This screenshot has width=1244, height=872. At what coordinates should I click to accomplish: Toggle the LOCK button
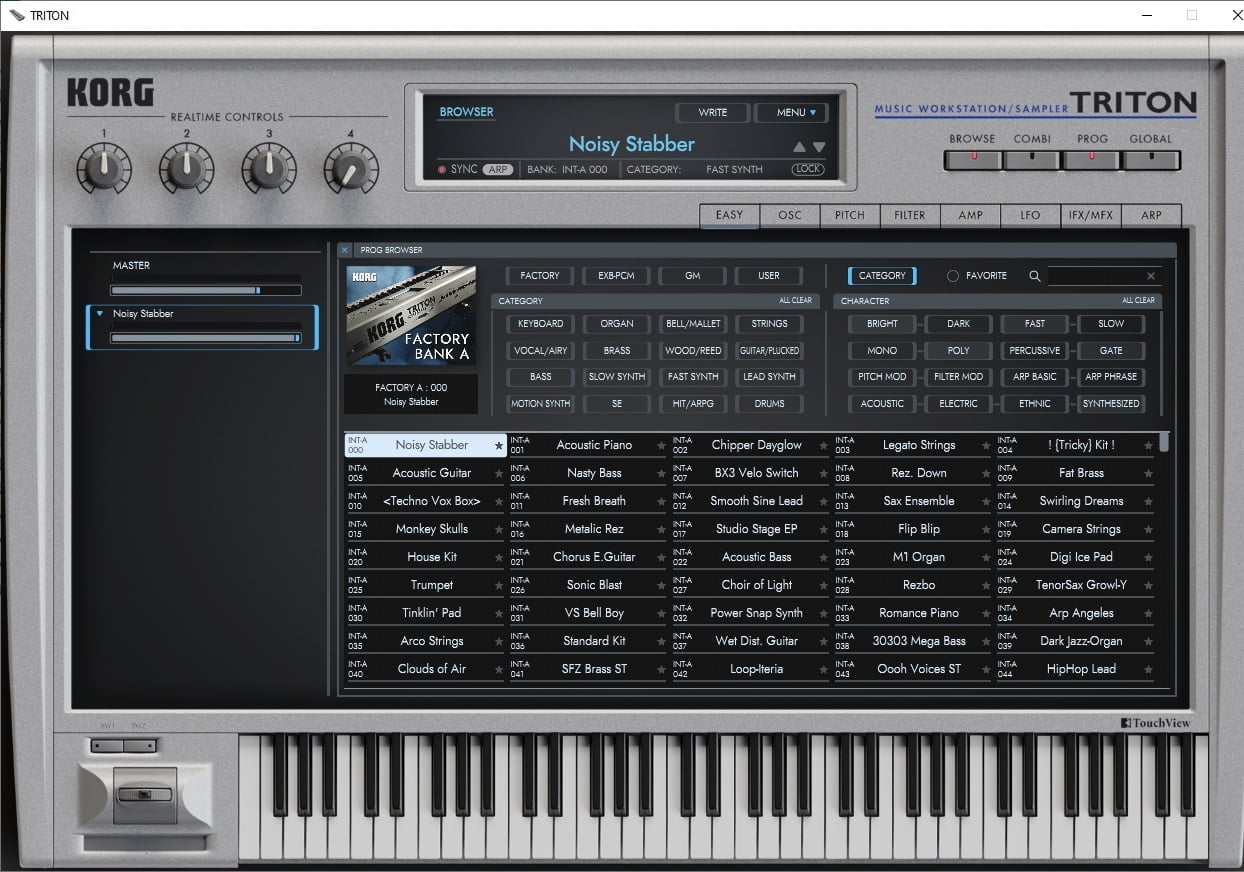808,170
